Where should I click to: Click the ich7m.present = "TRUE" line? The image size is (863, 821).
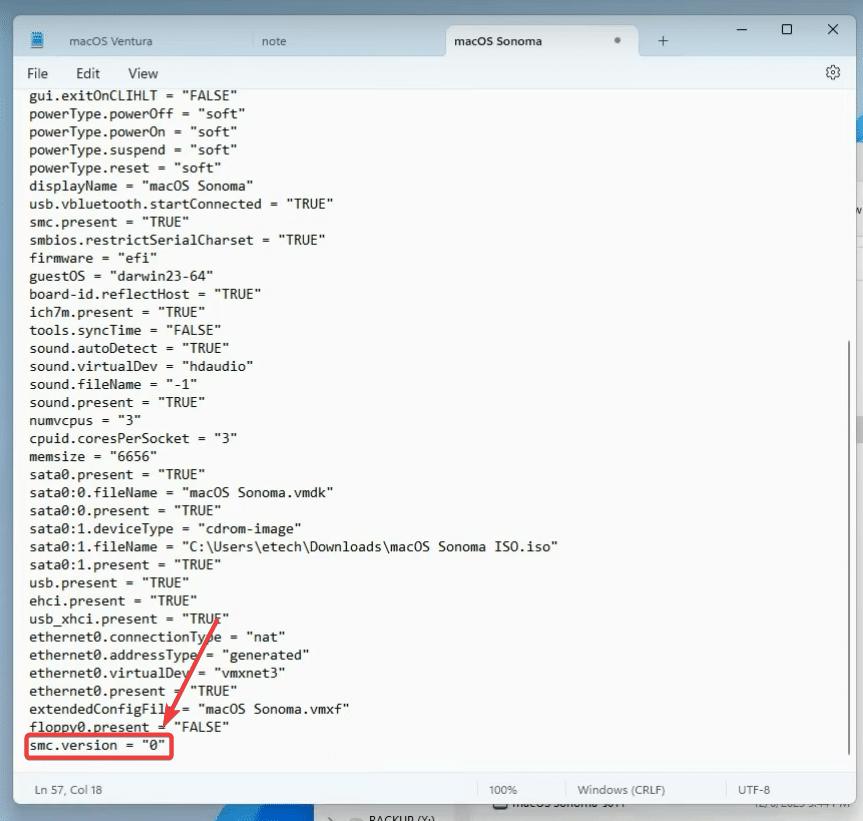(x=117, y=312)
